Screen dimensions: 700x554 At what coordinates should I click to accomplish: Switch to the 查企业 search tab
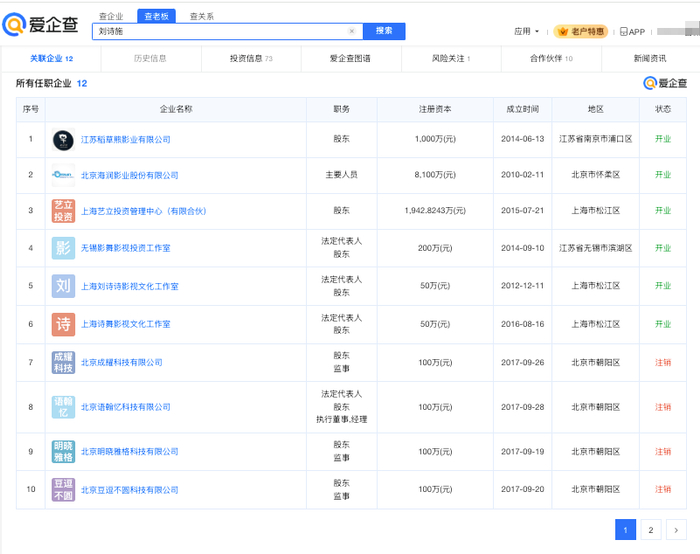[111, 17]
